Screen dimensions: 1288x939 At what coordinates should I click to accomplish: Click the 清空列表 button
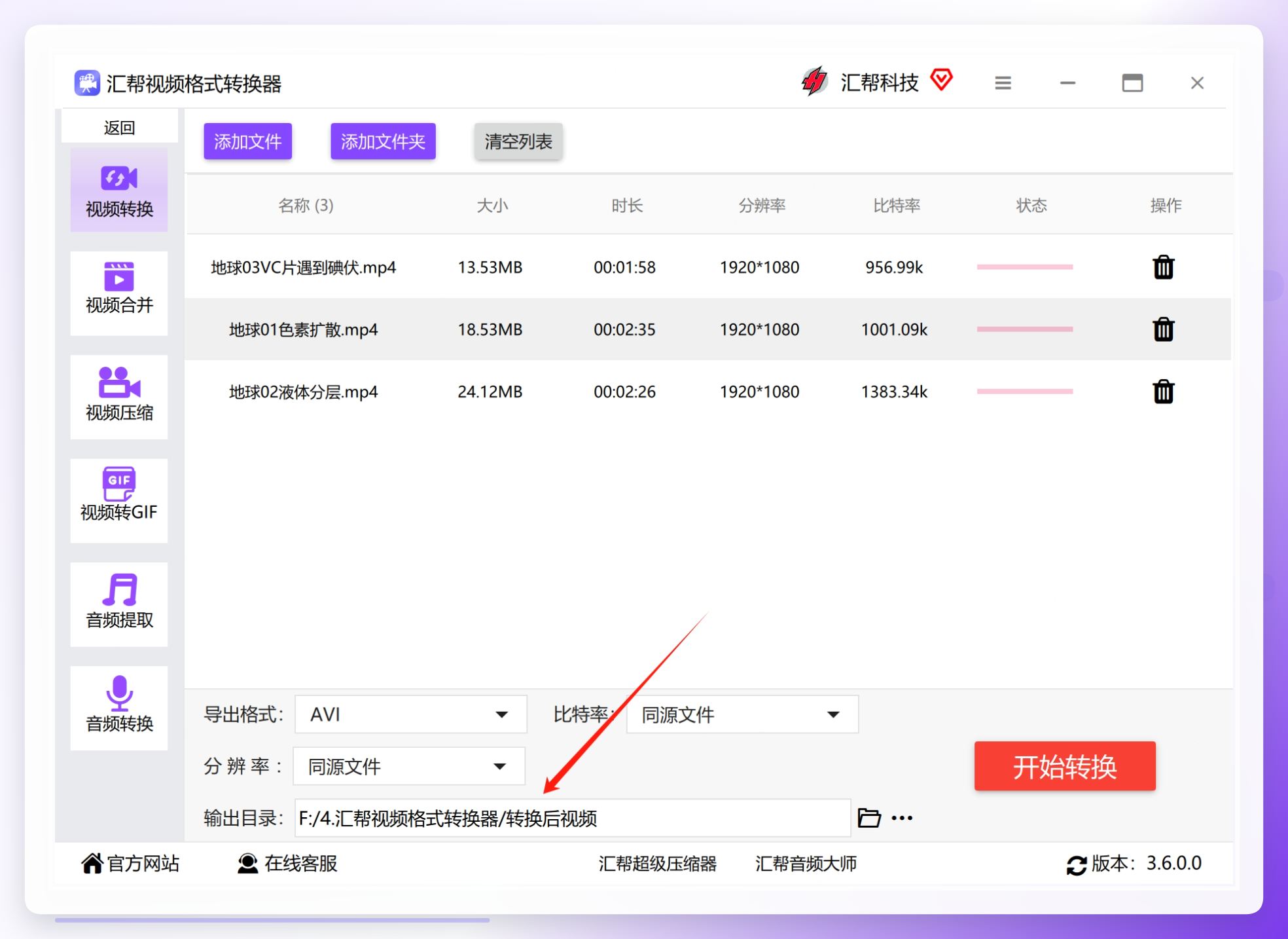coord(518,141)
